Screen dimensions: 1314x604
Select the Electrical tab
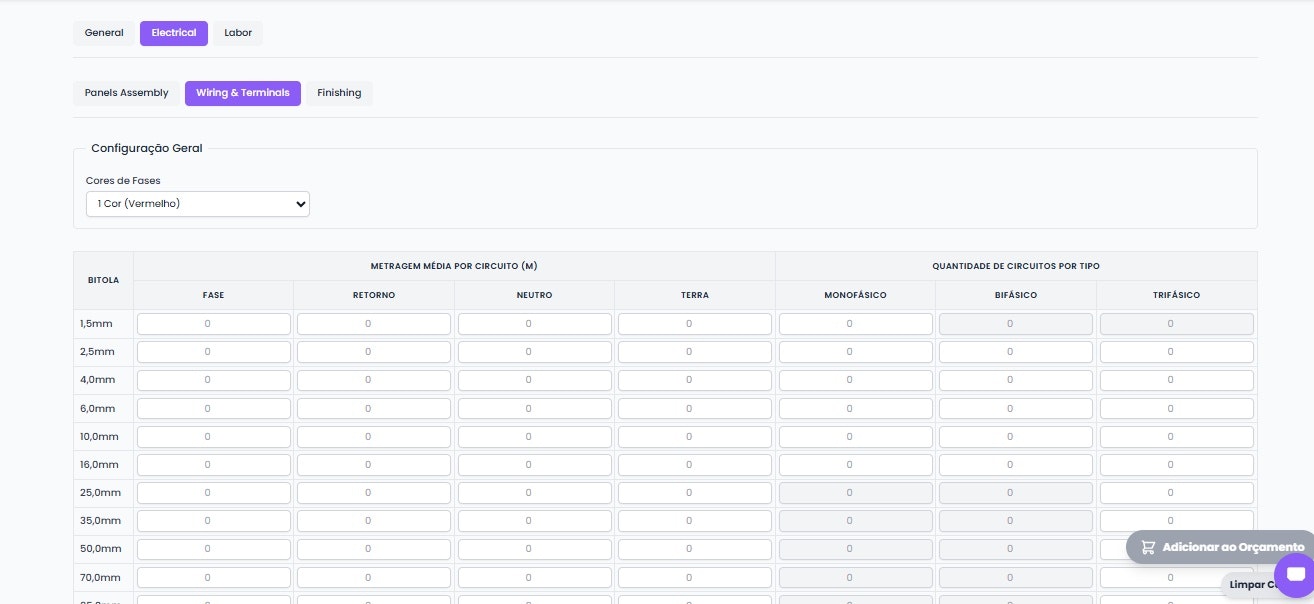click(174, 33)
